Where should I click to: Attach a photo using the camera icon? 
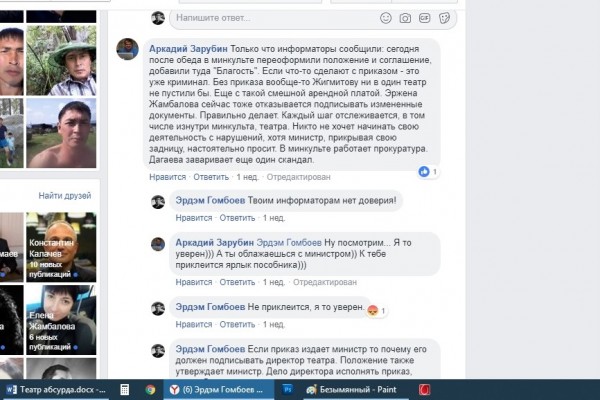click(x=405, y=18)
